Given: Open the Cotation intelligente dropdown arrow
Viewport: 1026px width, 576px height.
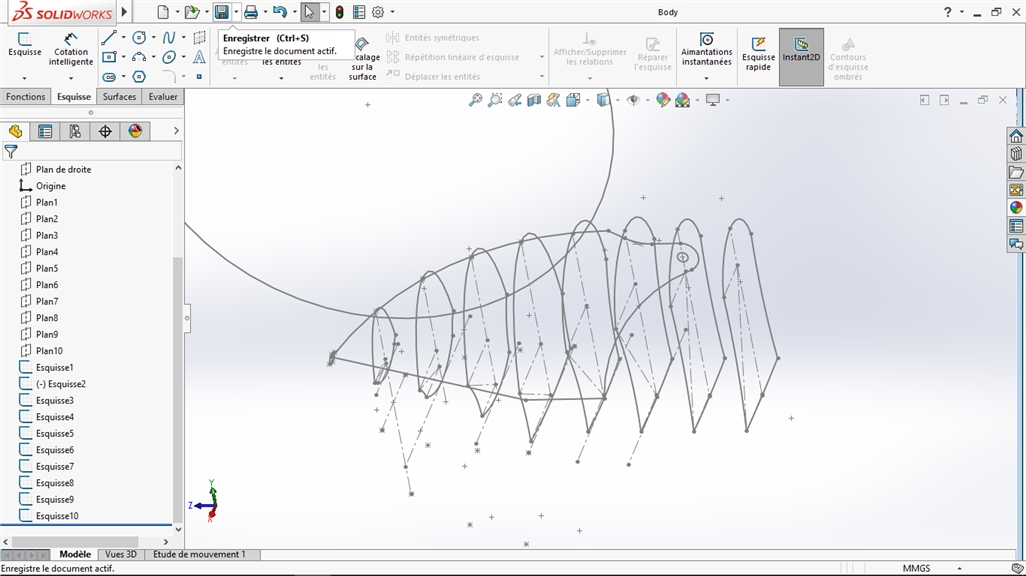Looking at the screenshot, I should click(x=71, y=78).
